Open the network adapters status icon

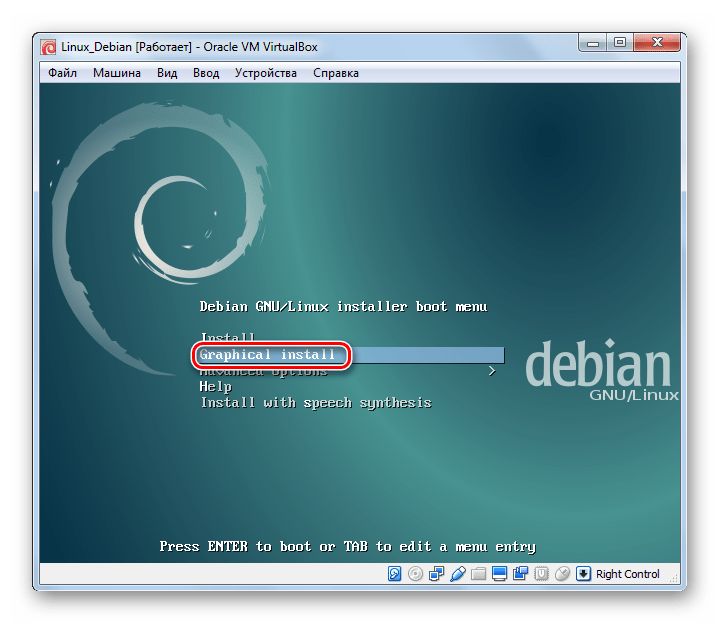pyautogui.click(x=438, y=574)
